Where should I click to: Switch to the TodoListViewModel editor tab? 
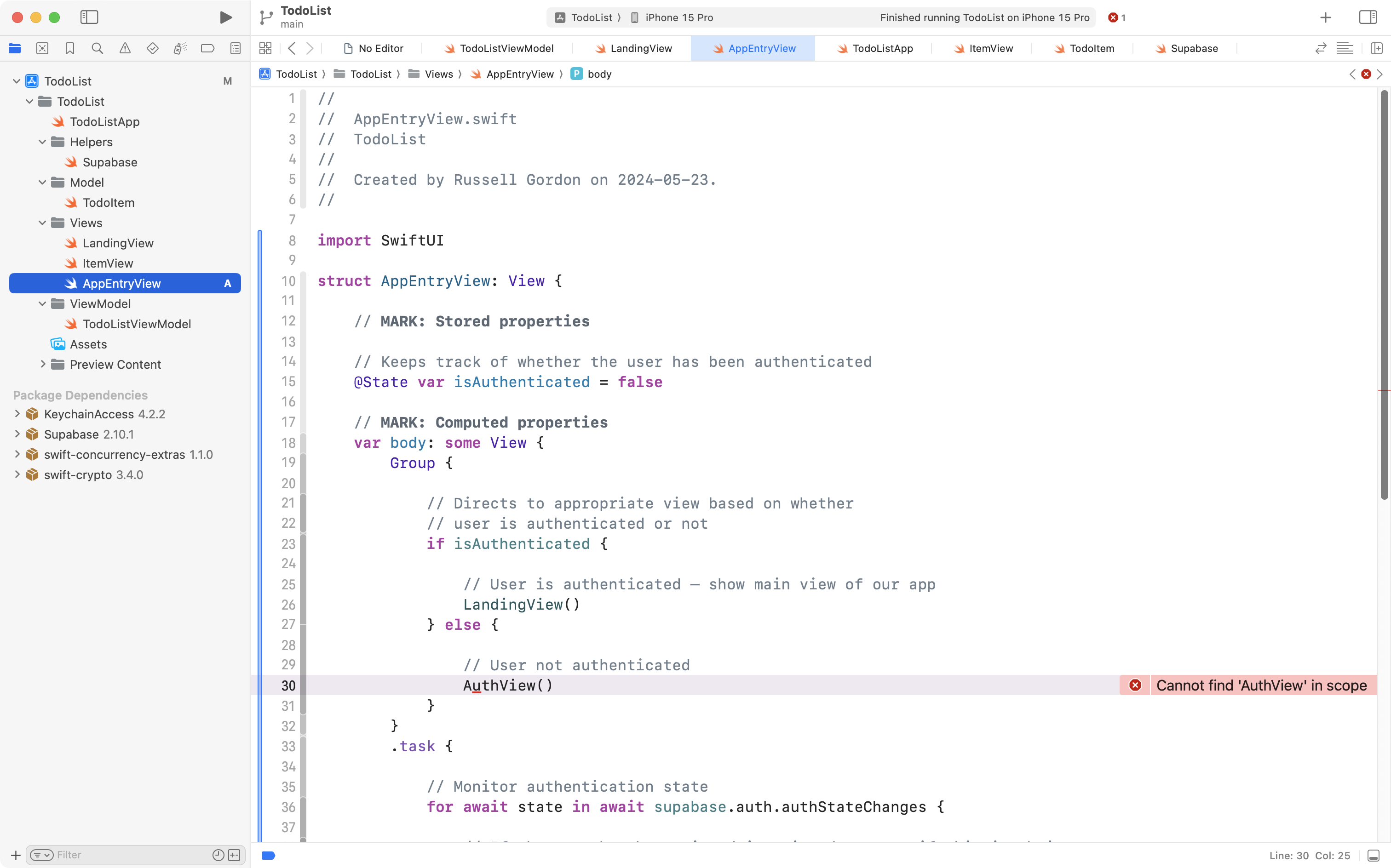tap(506, 48)
